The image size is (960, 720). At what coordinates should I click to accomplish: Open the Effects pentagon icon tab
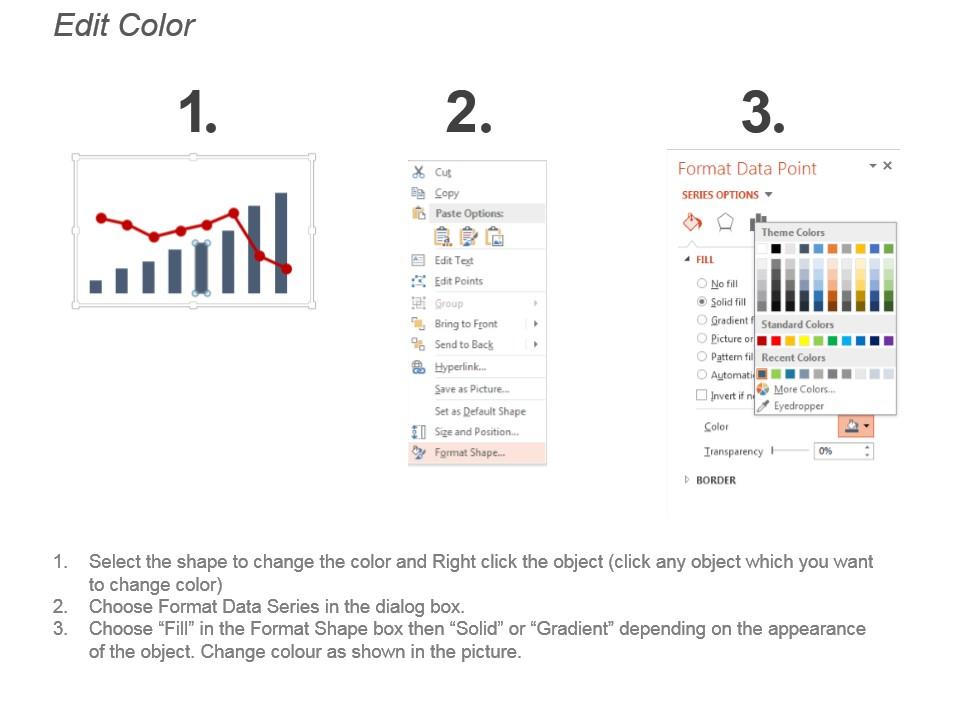click(726, 222)
